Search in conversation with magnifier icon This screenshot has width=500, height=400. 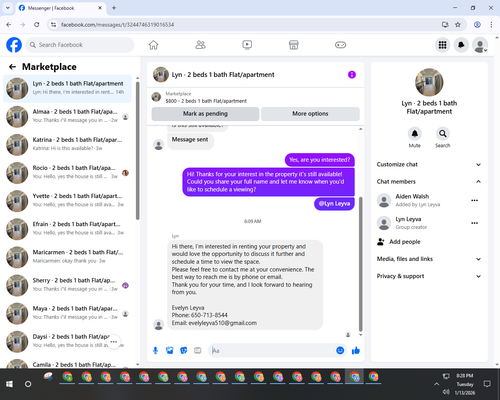(443, 134)
